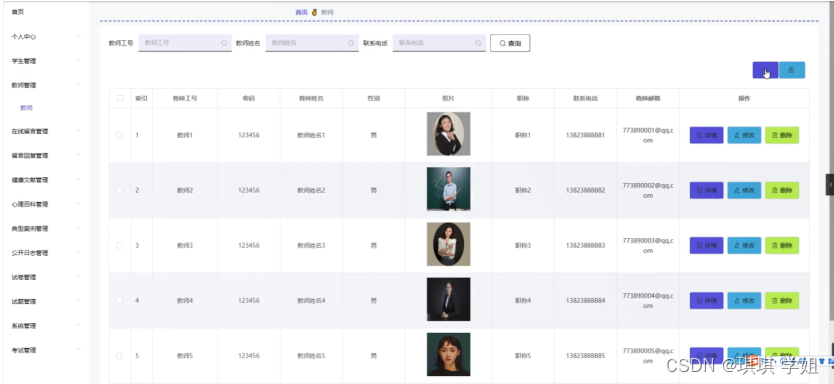Screen dimensions: 834x384
Task: Click email cell 773890002@qq.com
Action: pos(648,190)
